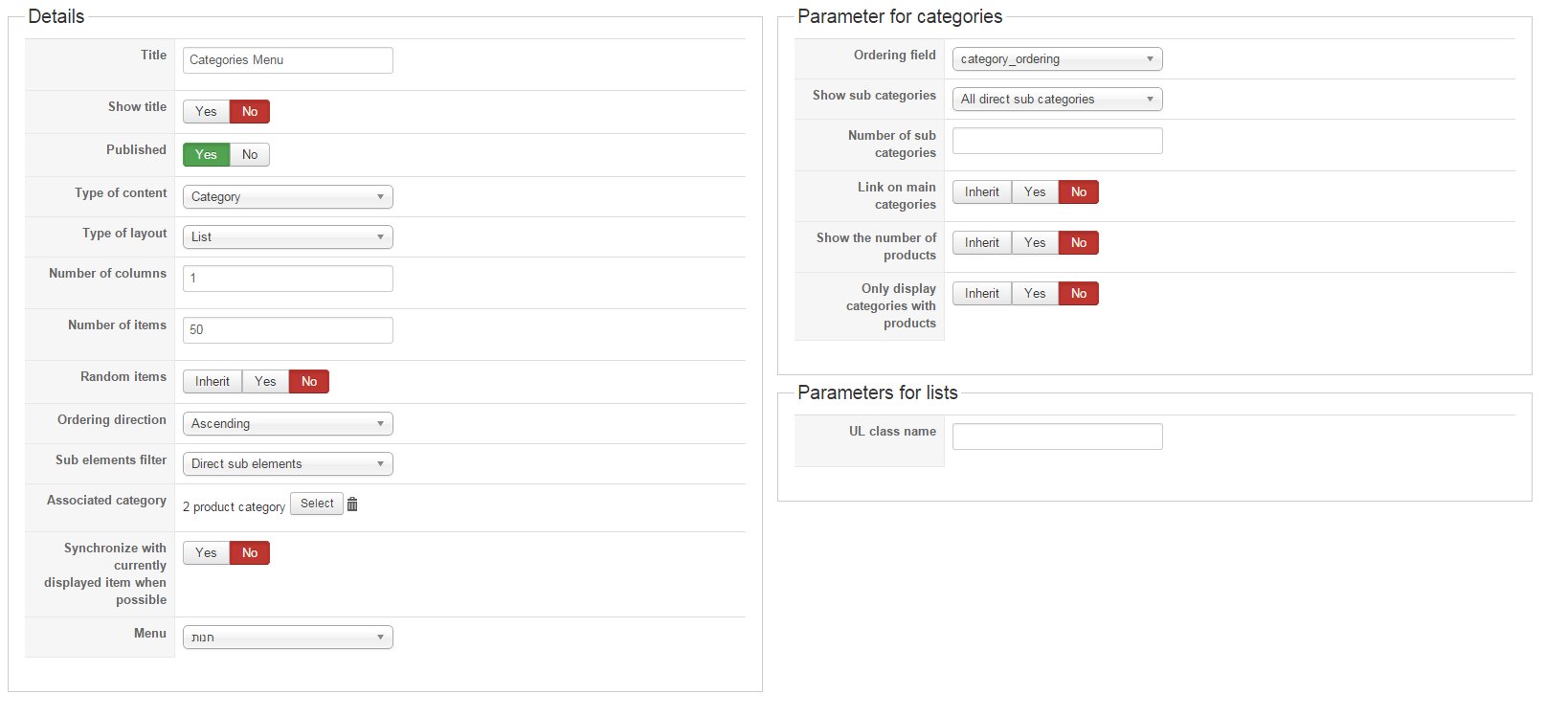
Task: Set Link on main categories to Yes
Action: (x=1035, y=192)
